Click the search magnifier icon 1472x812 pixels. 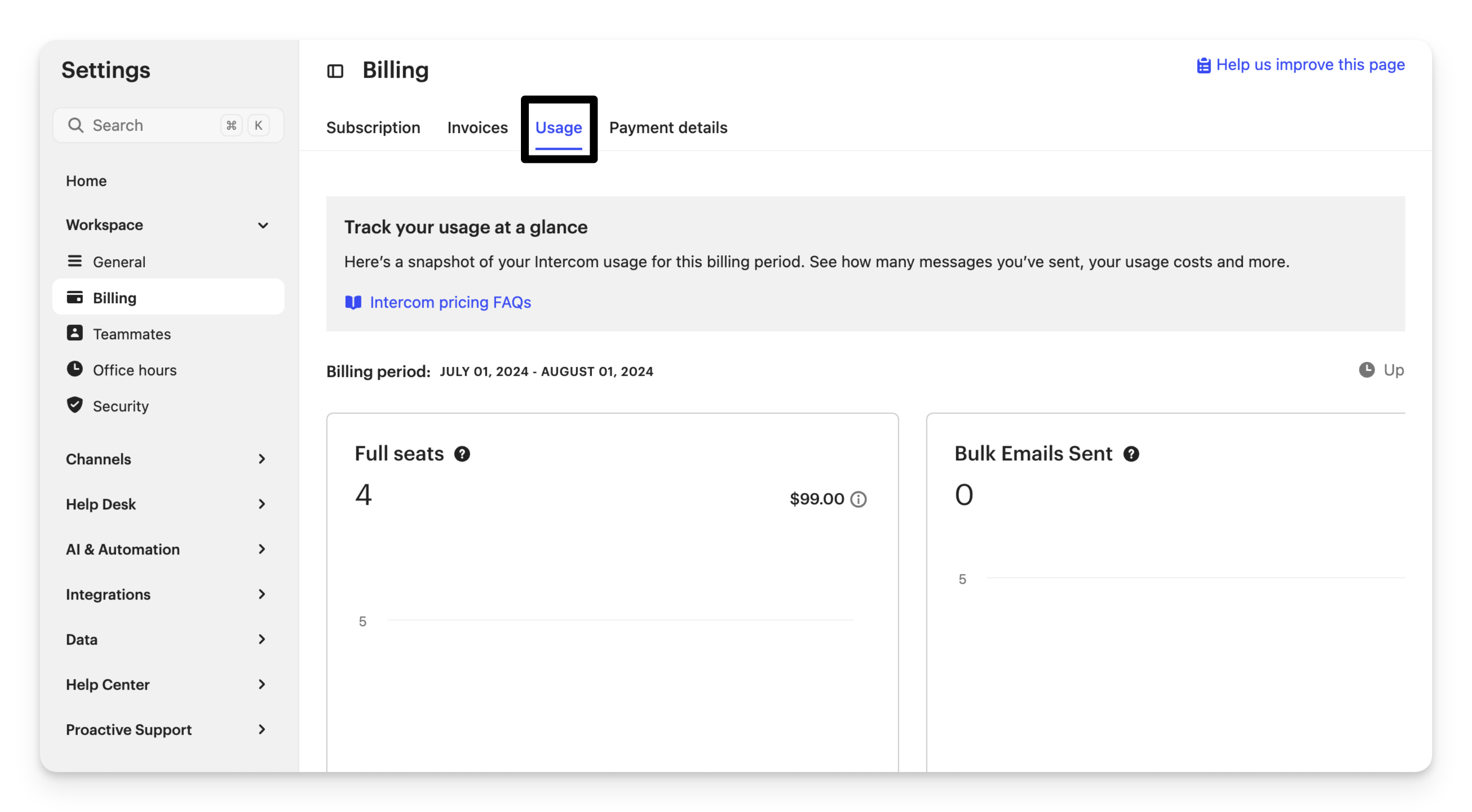(x=76, y=125)
